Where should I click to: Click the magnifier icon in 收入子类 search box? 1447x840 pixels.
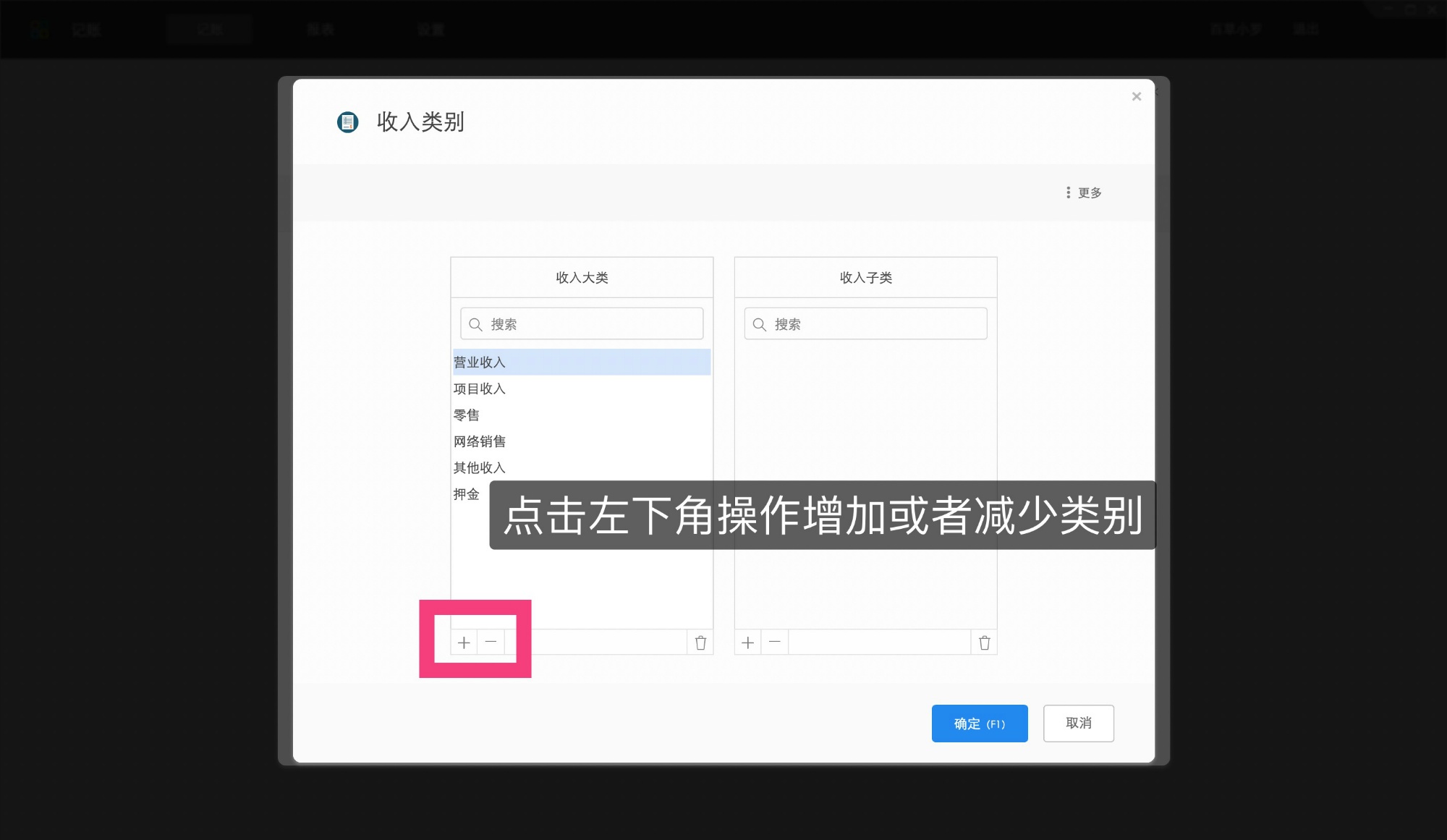click(x=759, y=323)
